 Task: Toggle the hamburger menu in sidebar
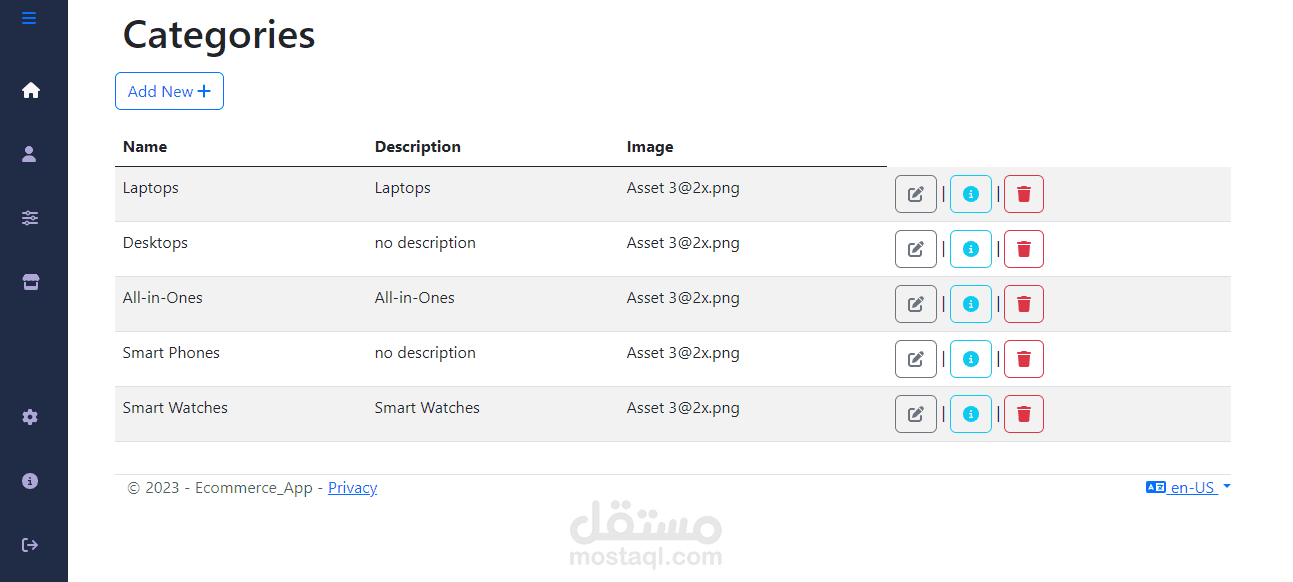(29, 18)
